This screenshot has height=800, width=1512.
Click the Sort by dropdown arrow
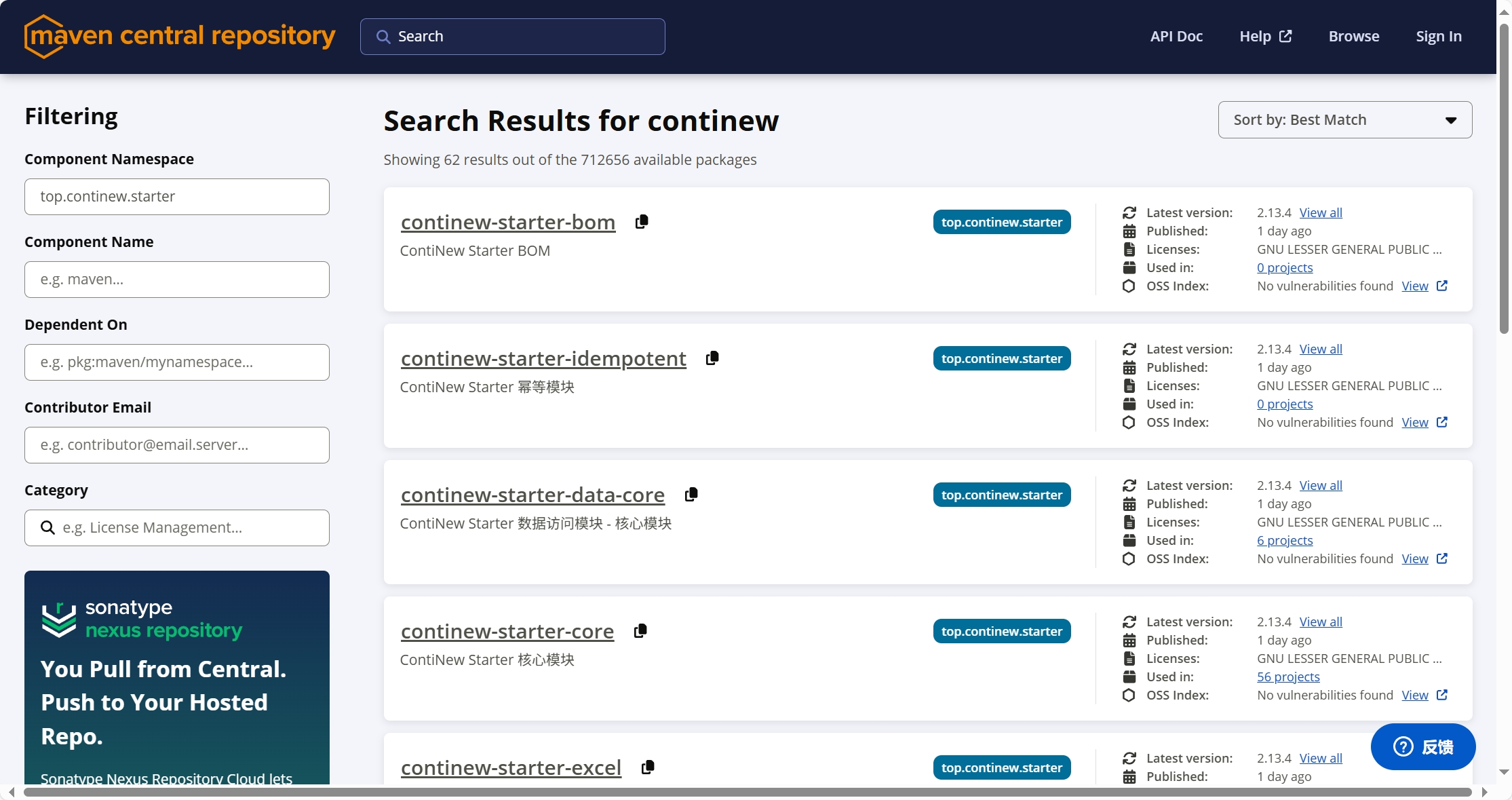coord(1450,120)
